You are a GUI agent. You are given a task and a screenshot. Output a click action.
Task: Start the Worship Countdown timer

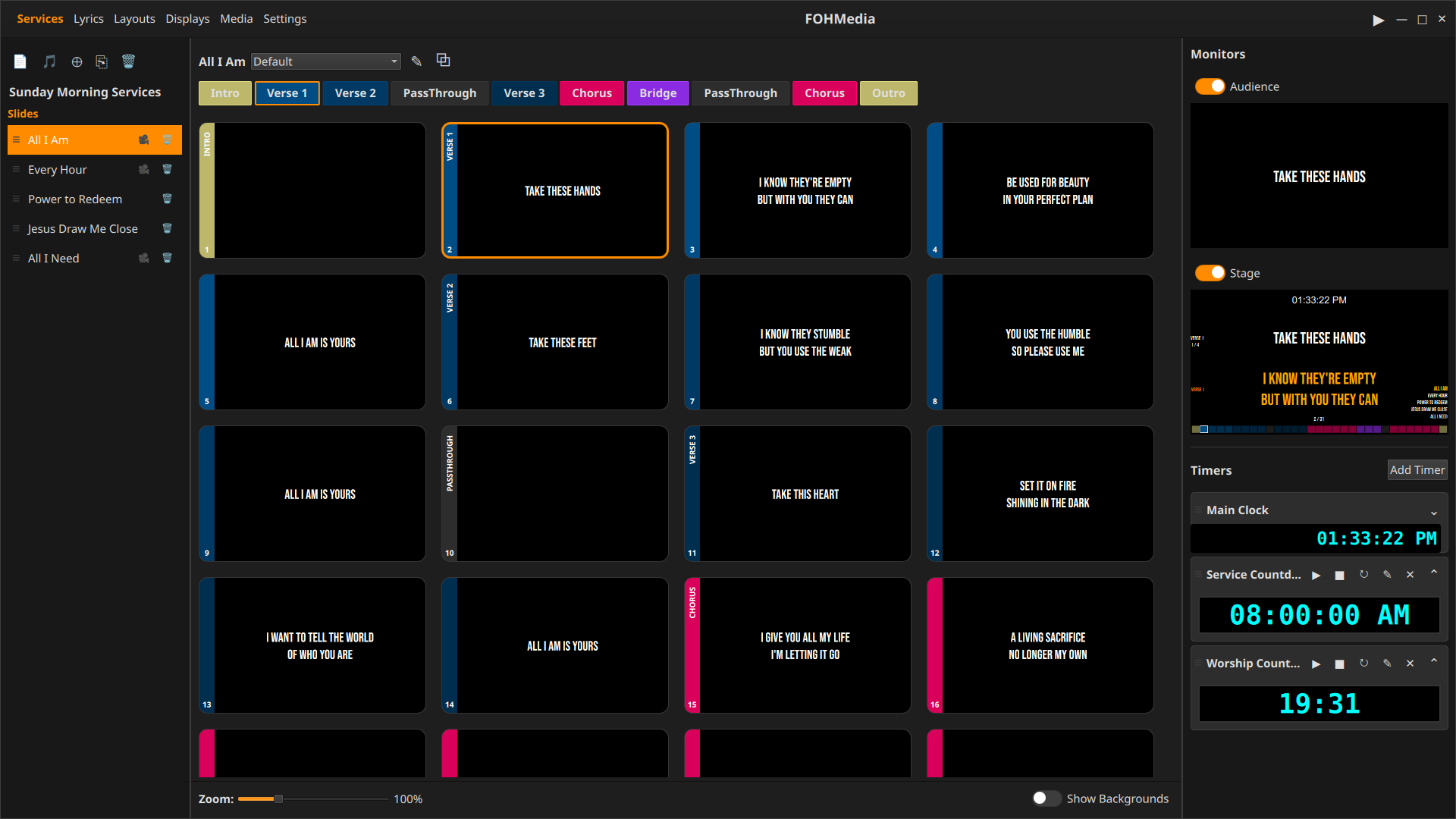(x=1316, y=664)
